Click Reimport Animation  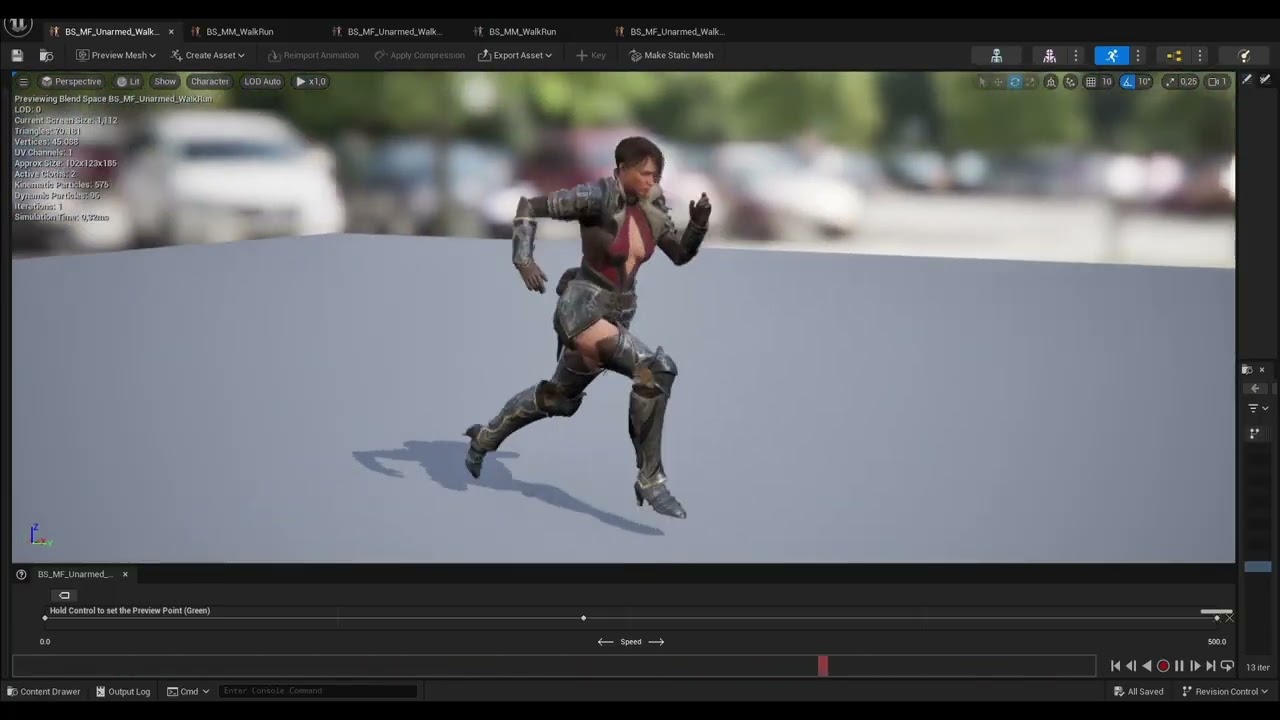coord(313,55)
